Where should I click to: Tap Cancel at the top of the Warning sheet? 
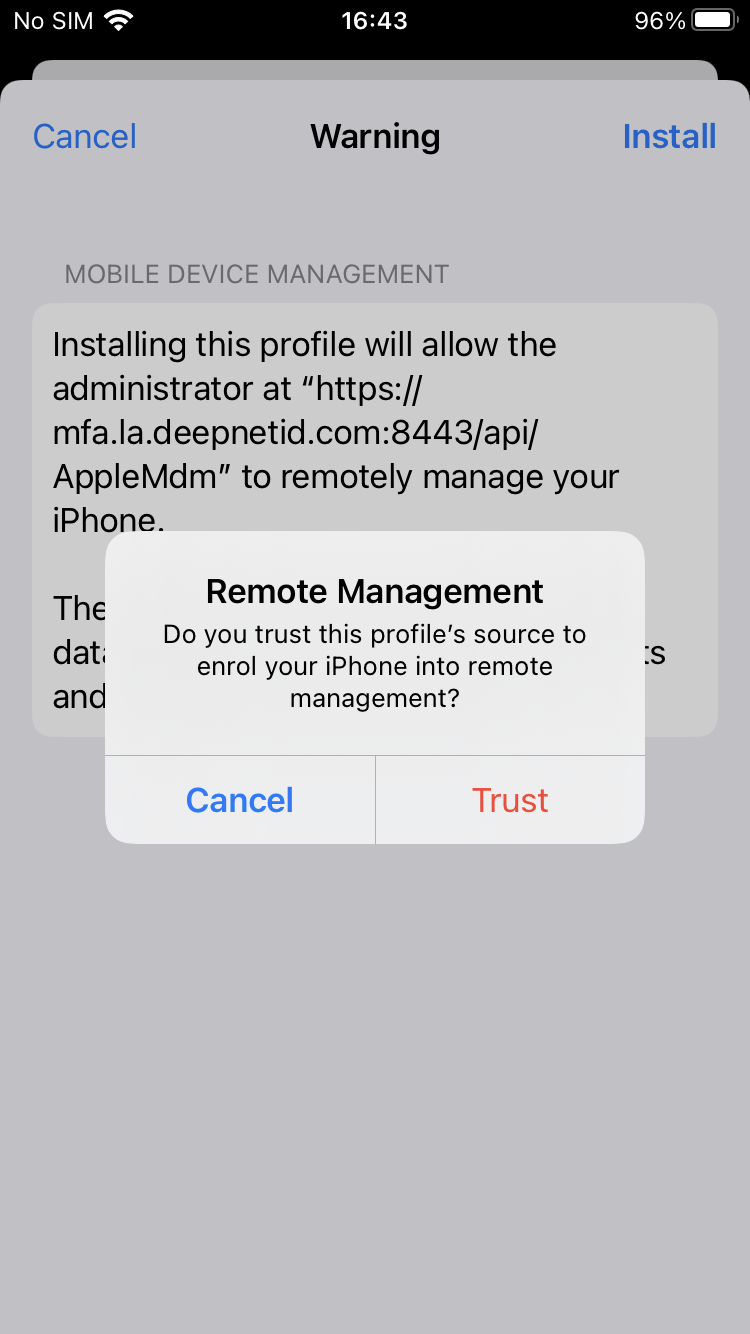coord(85,136)
